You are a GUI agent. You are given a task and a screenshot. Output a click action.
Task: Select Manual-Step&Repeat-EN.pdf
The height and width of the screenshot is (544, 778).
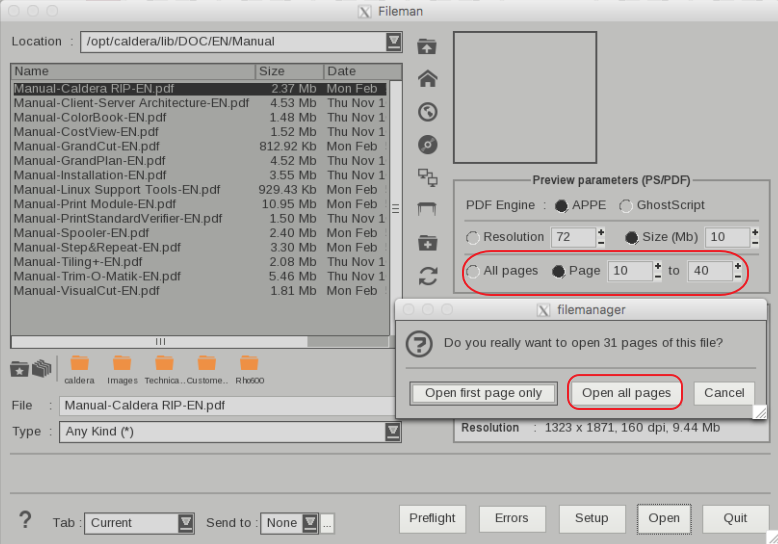pyautogui.click(x=199, y=247)
